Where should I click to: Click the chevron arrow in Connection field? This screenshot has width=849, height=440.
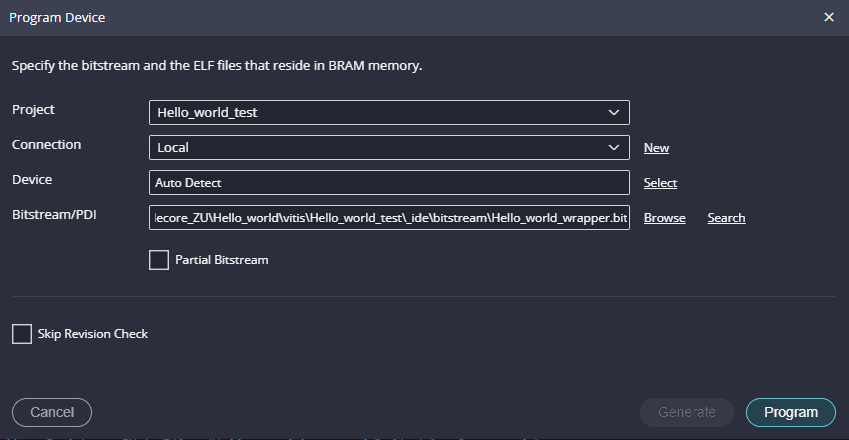[614, 148]
